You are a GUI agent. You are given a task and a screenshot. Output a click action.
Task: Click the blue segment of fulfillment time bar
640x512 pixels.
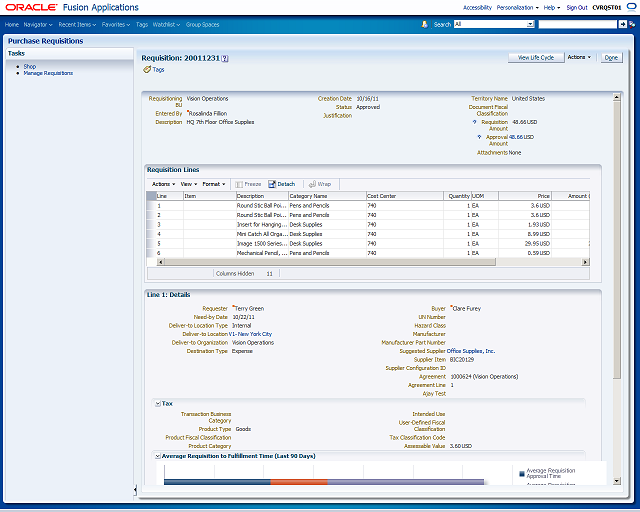click(x=217, y=482)
